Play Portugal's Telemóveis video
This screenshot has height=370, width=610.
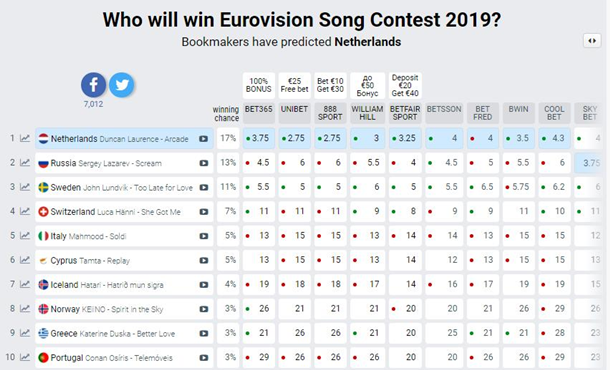click(x=203, y=358)
